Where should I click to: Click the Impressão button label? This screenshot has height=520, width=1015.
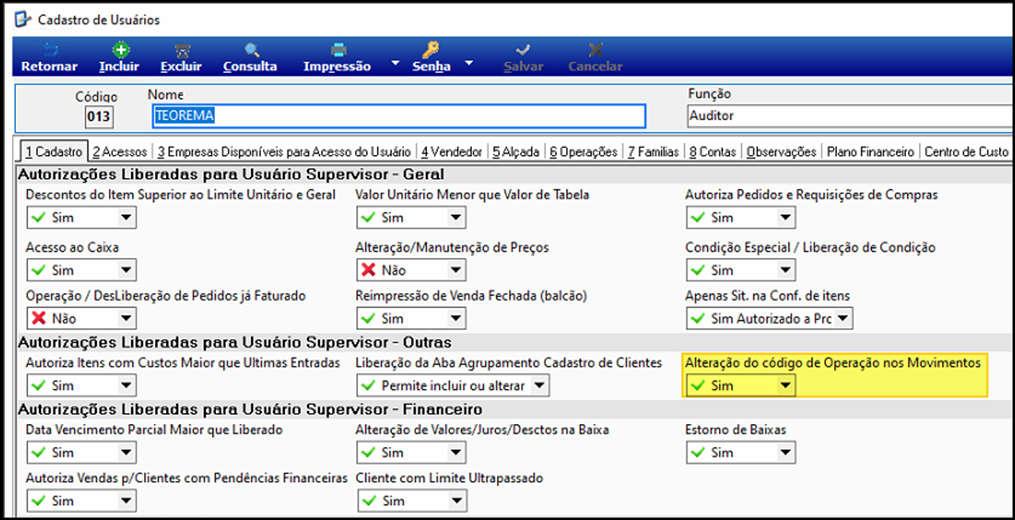[x=337, y=66]
